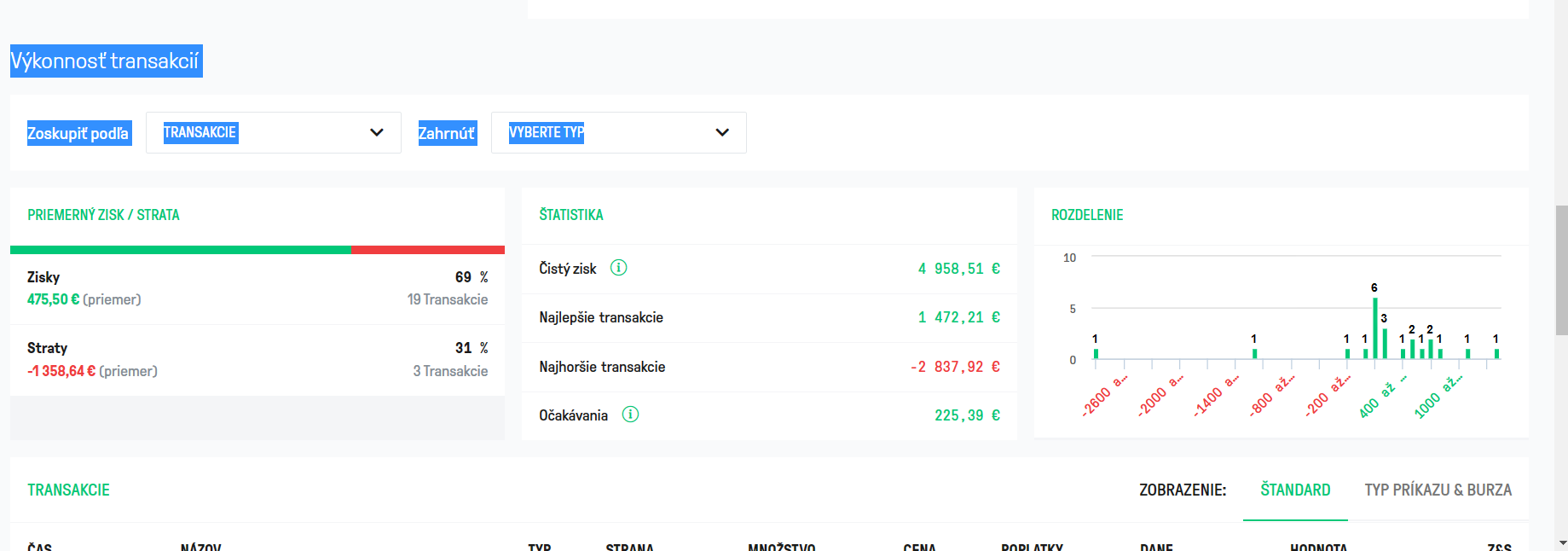The height and width of the screenshot is (551, 1568).
Task: Click the 19 Transakcie link
Action: (448, 299)
